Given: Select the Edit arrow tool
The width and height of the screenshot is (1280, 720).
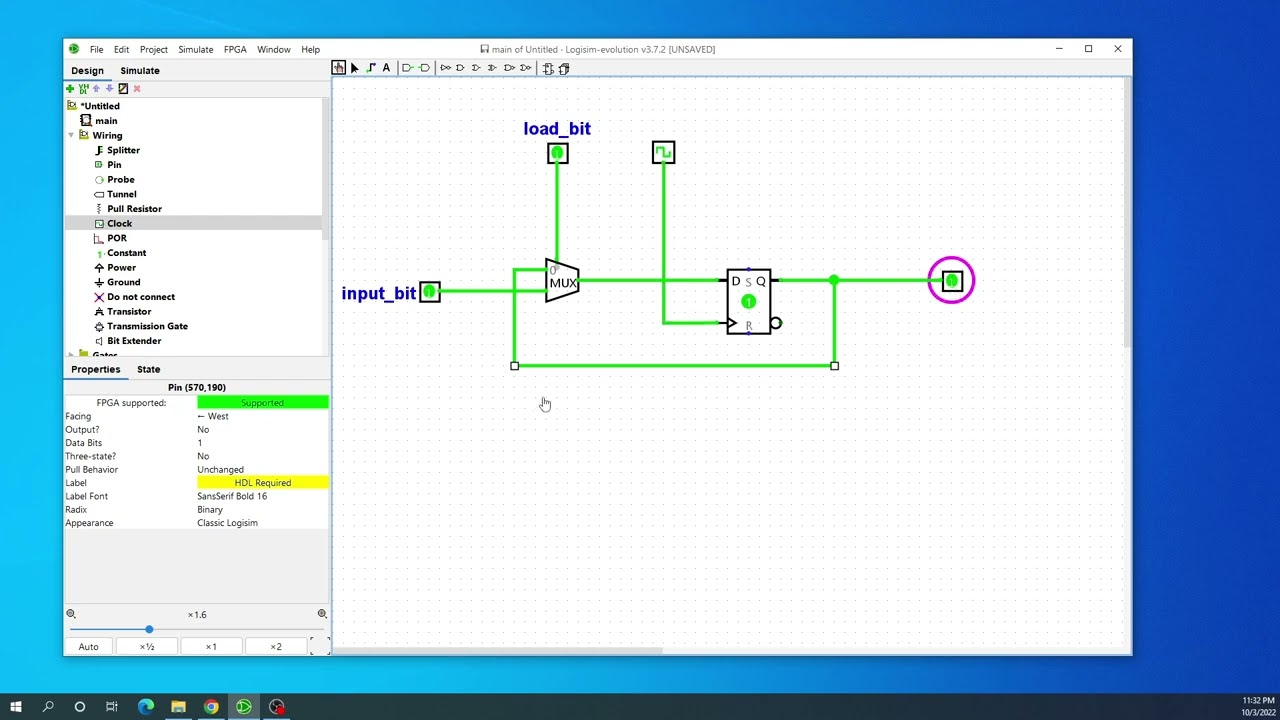Looking at the screenshot, I should [x=354, y=68].
